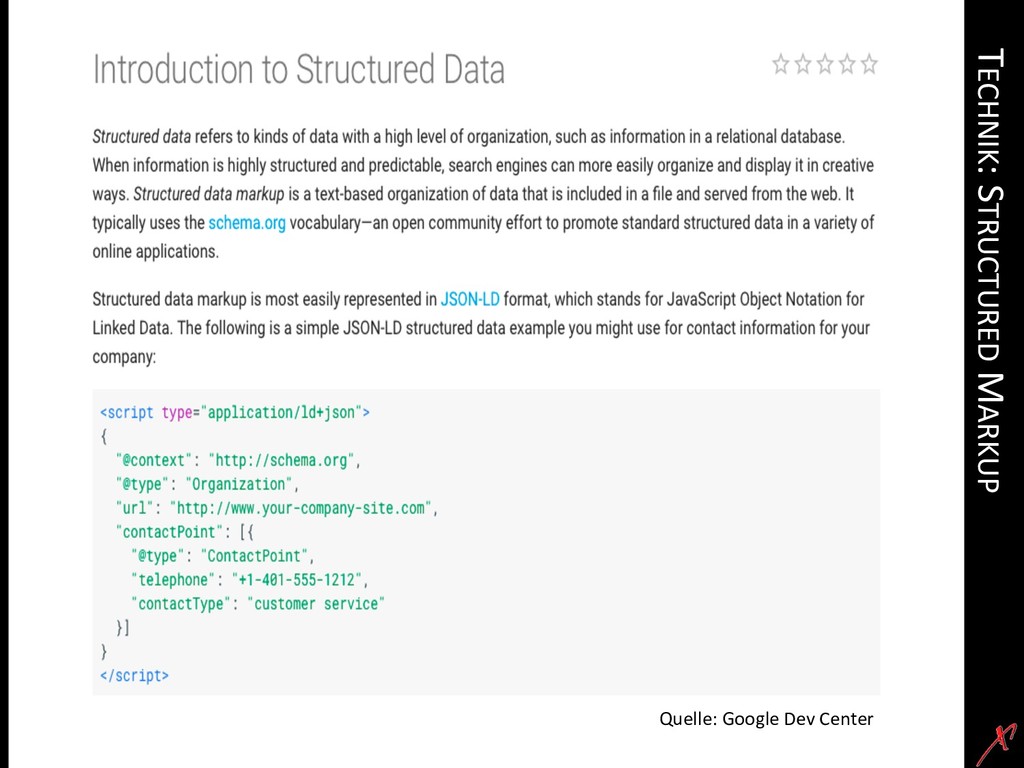
Task: Click the "Quelle: Google Dev Center" caption
Action: point(766,718)
